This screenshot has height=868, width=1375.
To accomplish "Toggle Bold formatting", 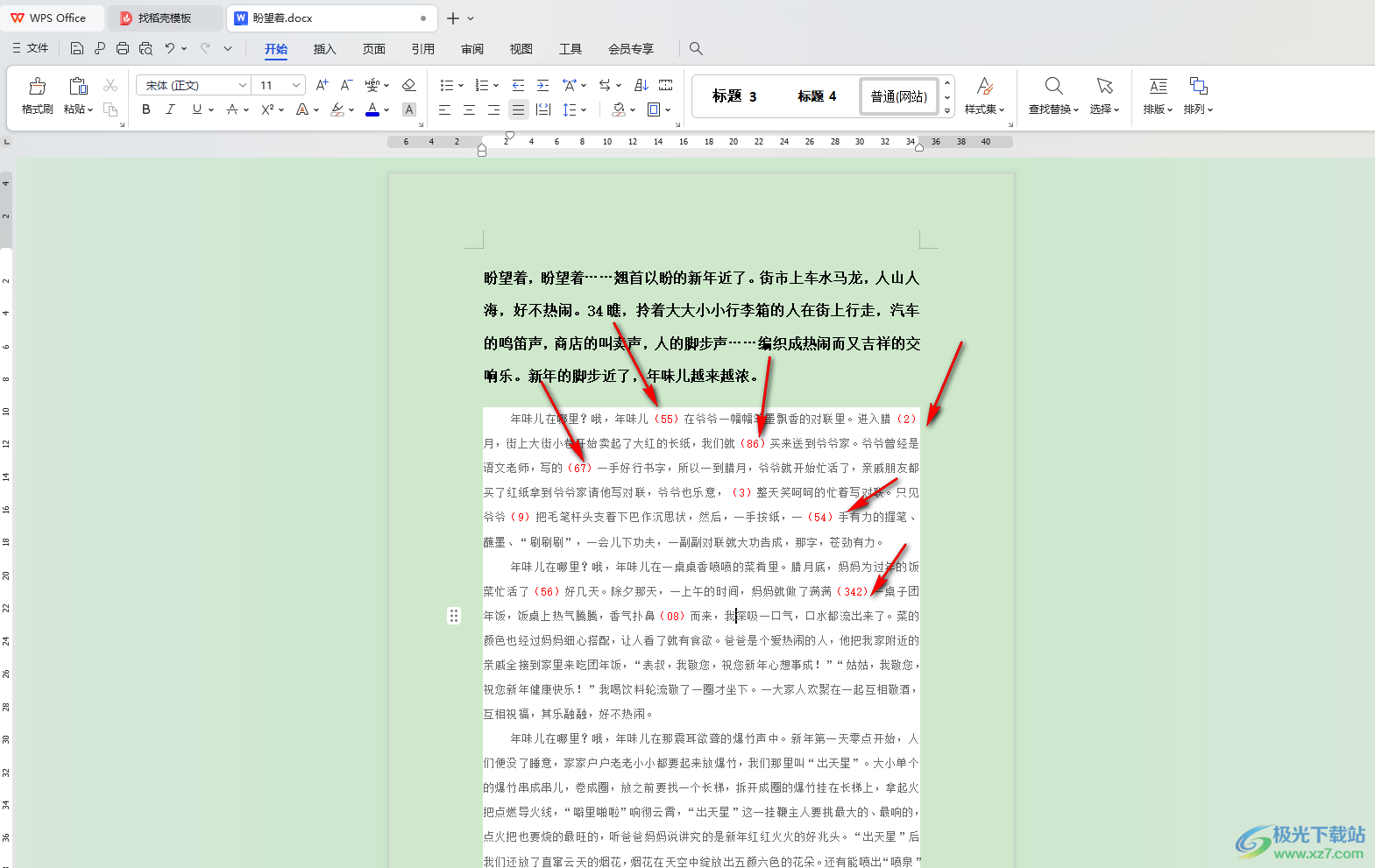I will 146,109.
